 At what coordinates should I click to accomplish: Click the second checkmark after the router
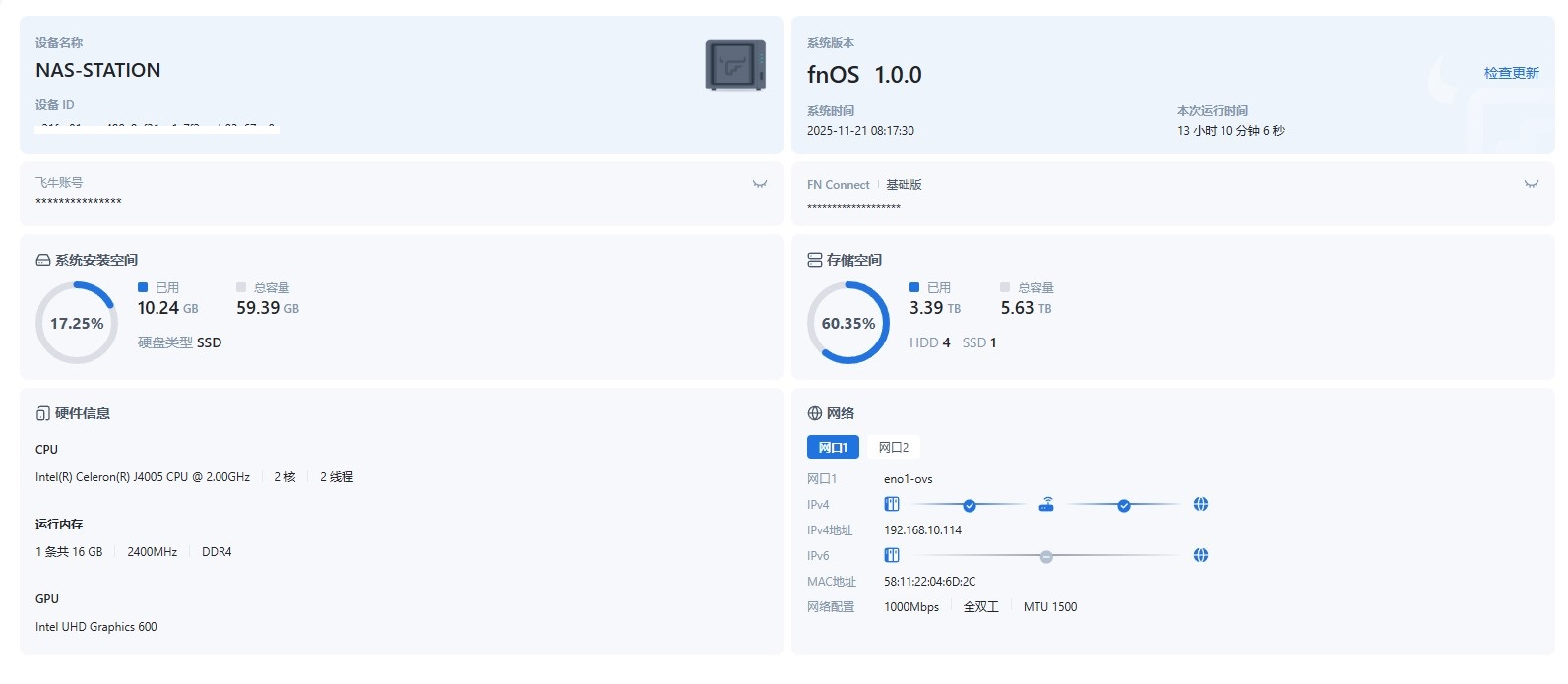click(x=1124, y=505)
